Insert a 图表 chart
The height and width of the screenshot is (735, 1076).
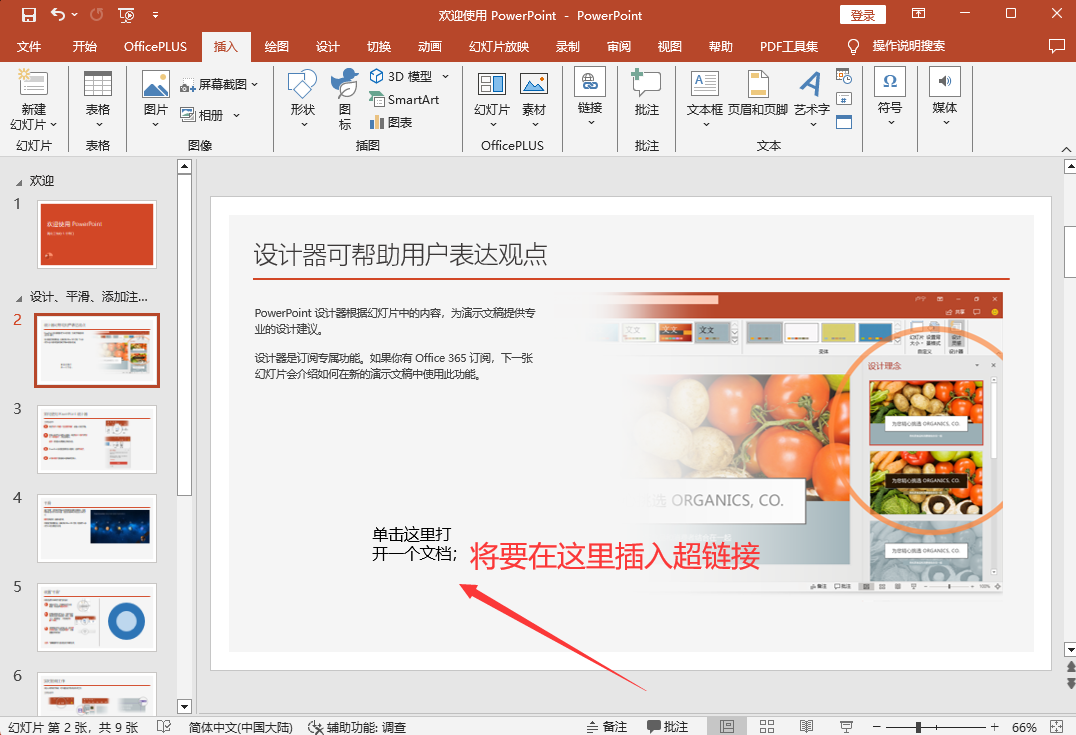point(390,122)
